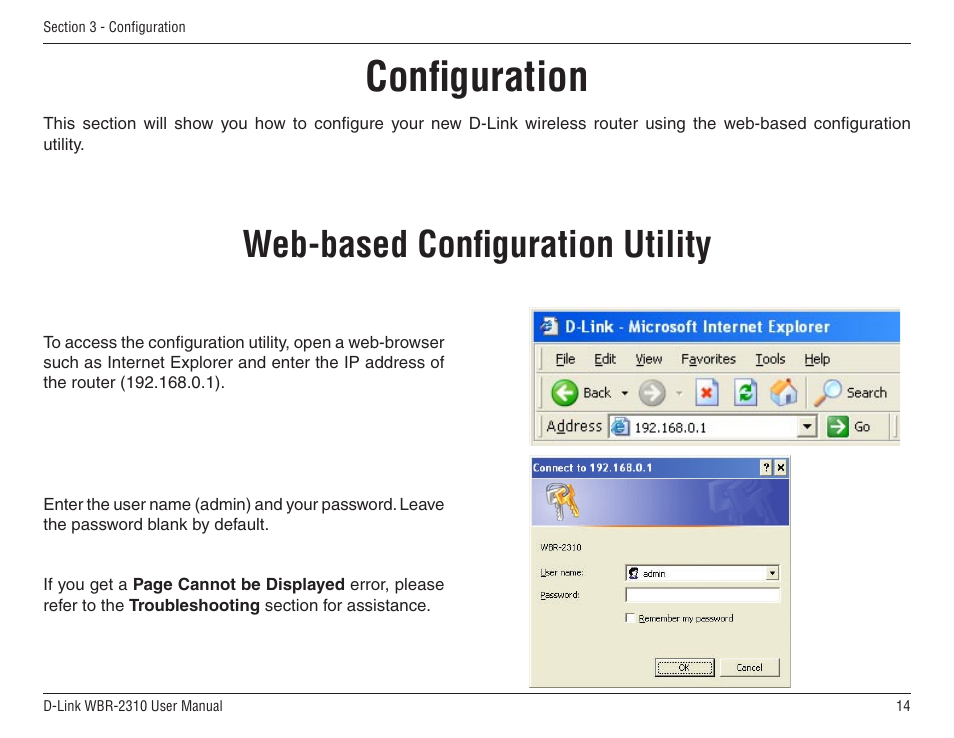Open the View menu

click(x=649, y=359)
